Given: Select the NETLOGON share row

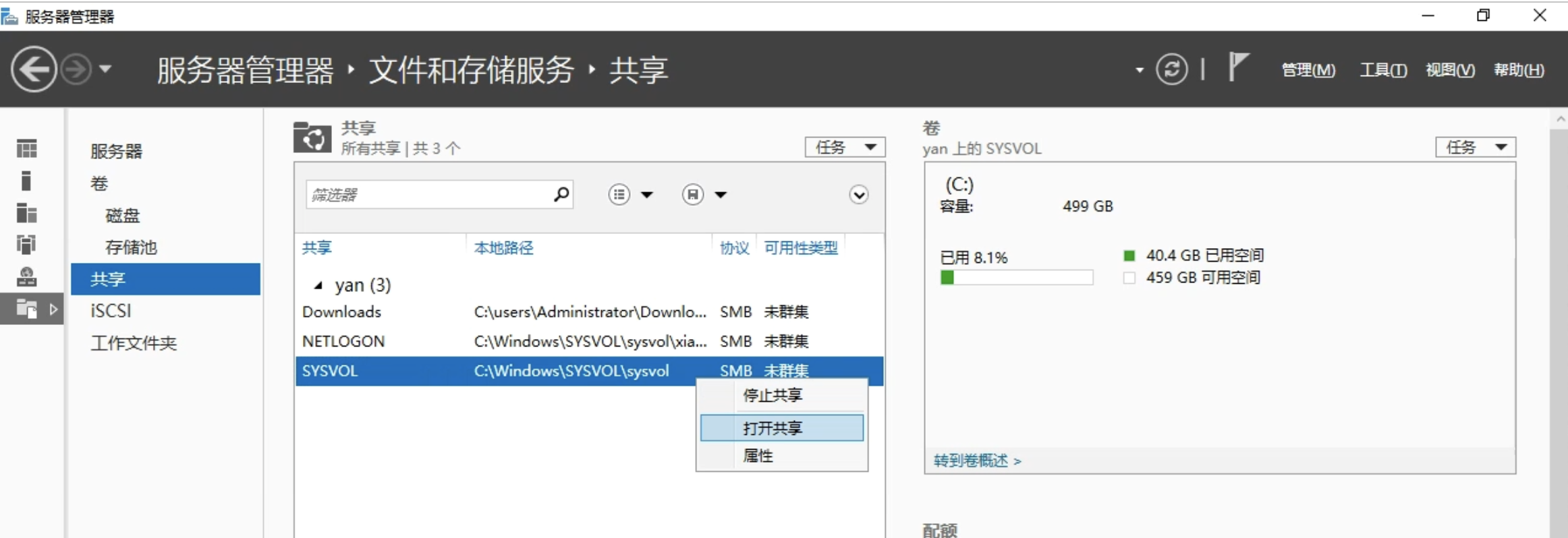Looking at the screenshot, I should click(x=589, y=342).
